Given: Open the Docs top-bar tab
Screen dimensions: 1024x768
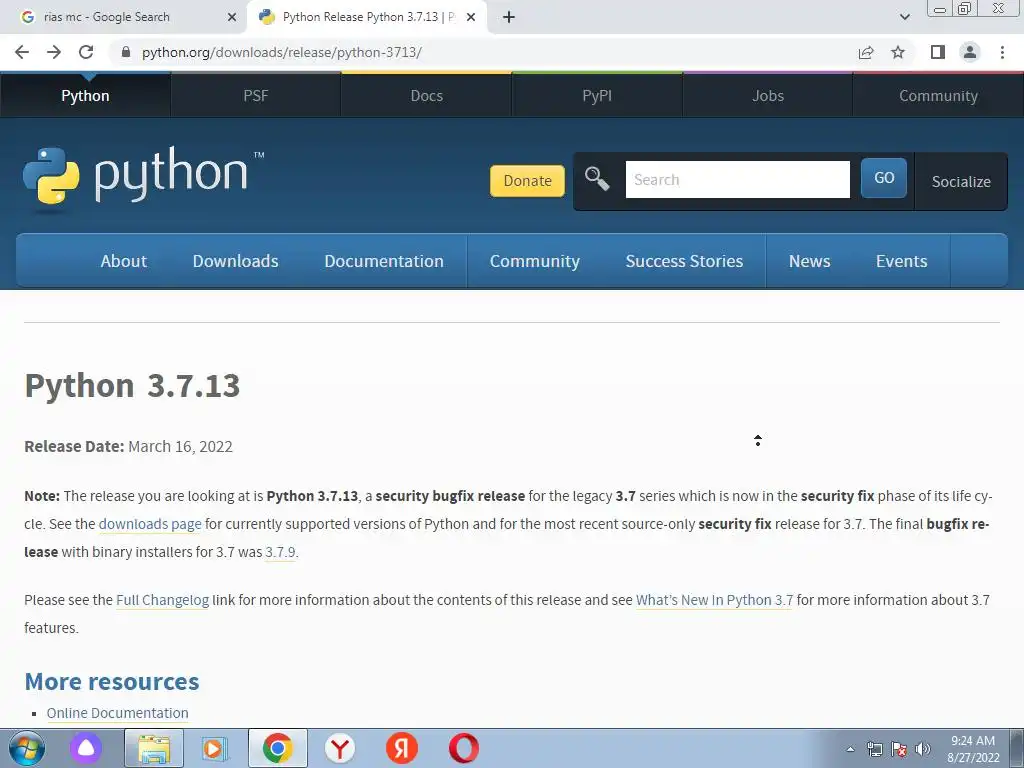Looking at the screenshot, I should pos(426,96).
